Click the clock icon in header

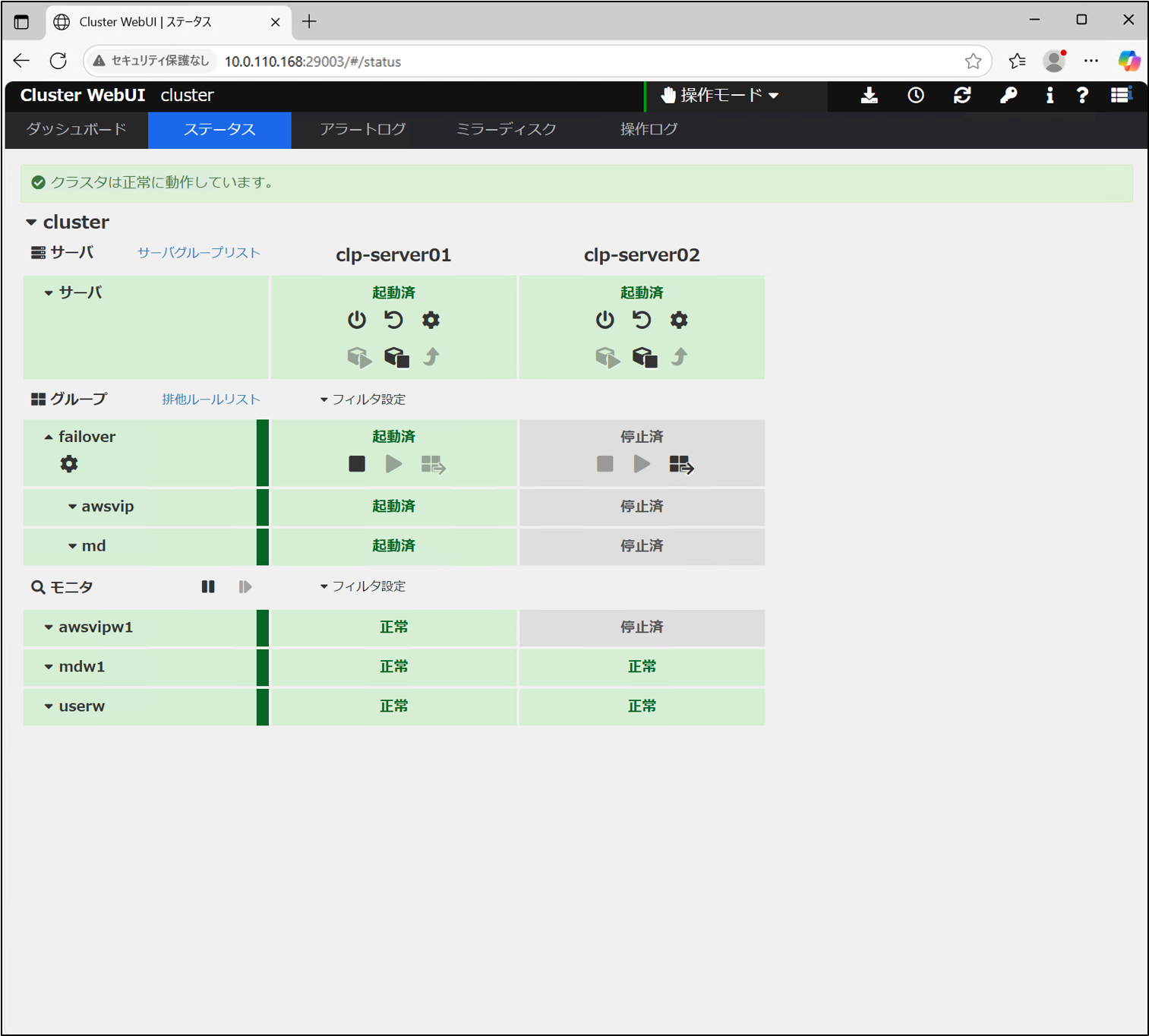[916, 96]
